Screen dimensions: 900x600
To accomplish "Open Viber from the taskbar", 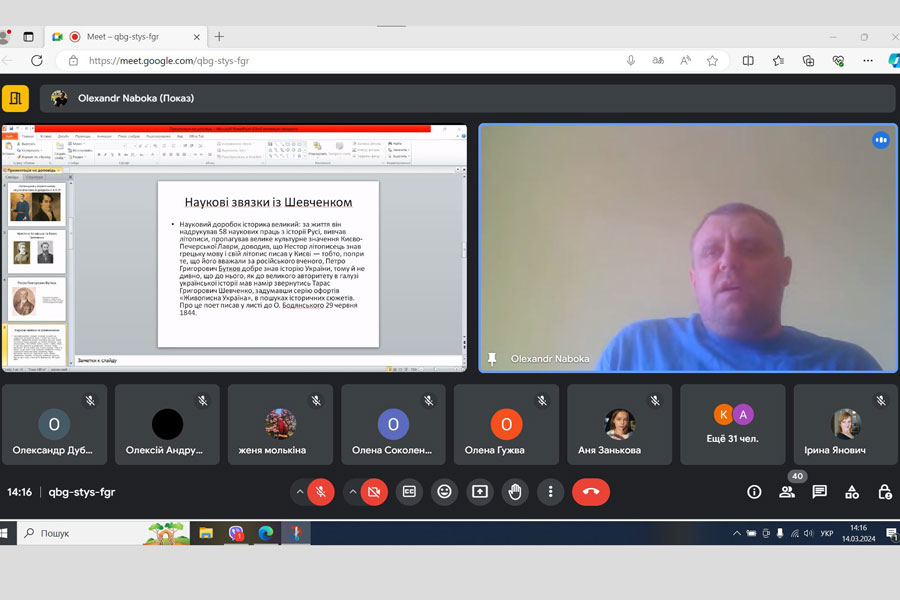I will coord(236,533).
